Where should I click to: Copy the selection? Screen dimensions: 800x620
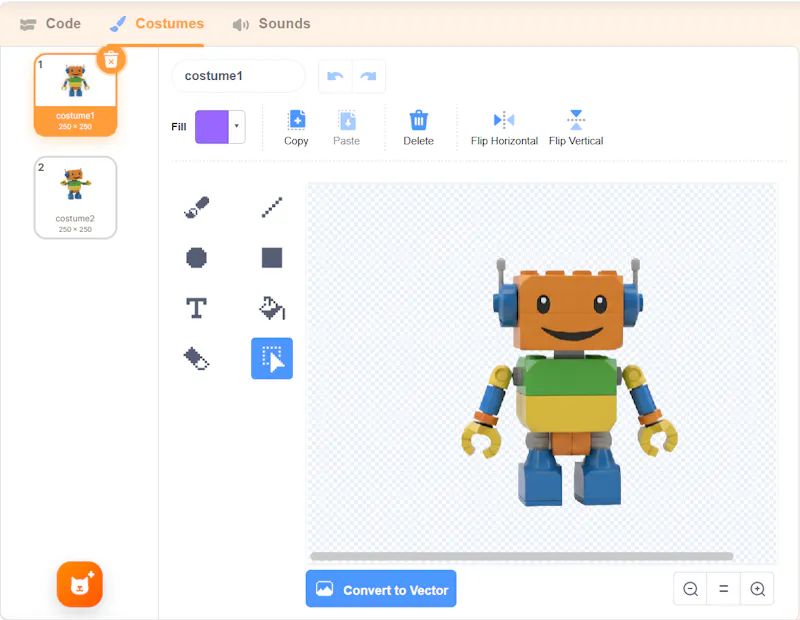click(296, 128)
